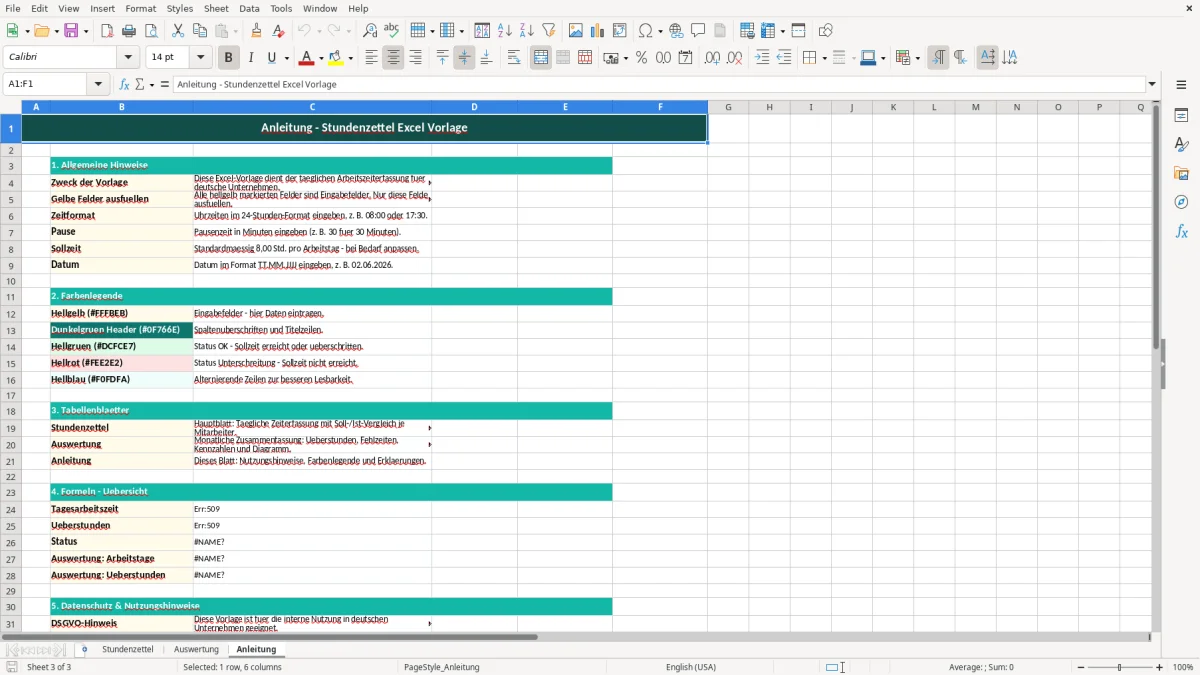Apply the red font color

(307, 58)
